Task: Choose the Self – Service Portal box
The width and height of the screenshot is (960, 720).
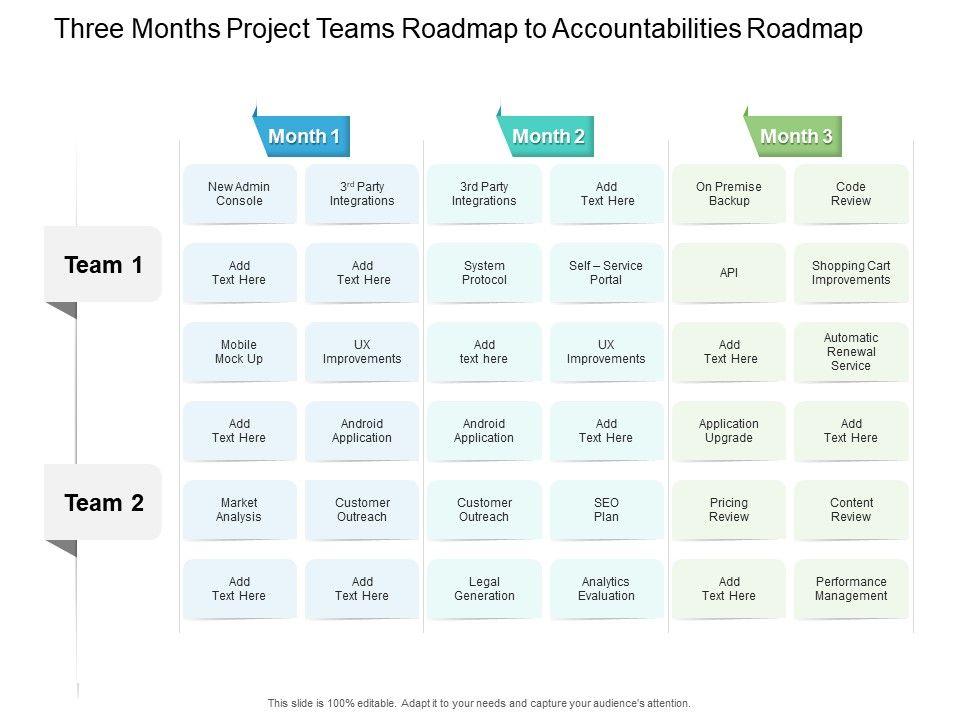Action: [606, 273]
